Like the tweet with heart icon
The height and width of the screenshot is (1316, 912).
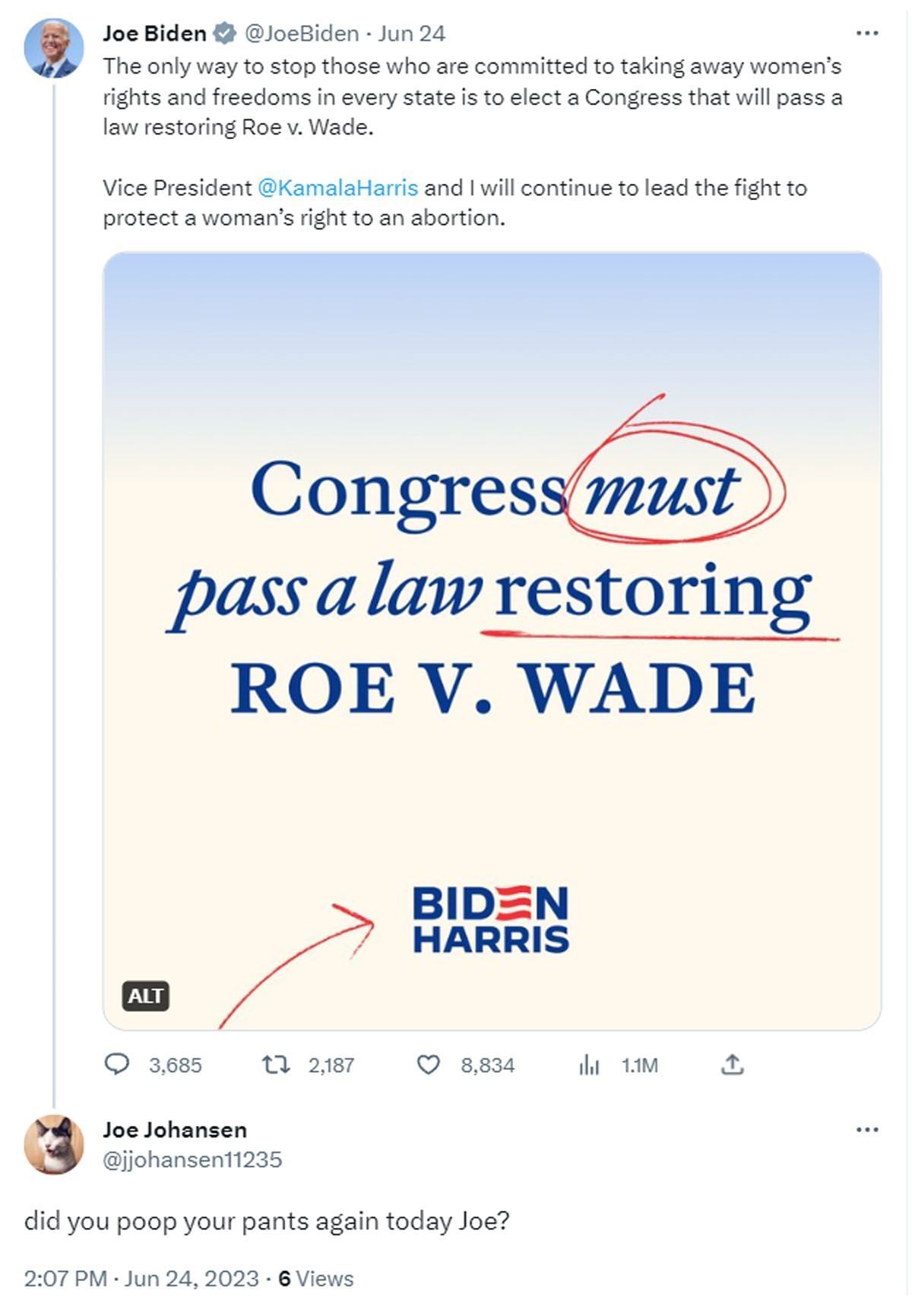tap(429, 1064)
